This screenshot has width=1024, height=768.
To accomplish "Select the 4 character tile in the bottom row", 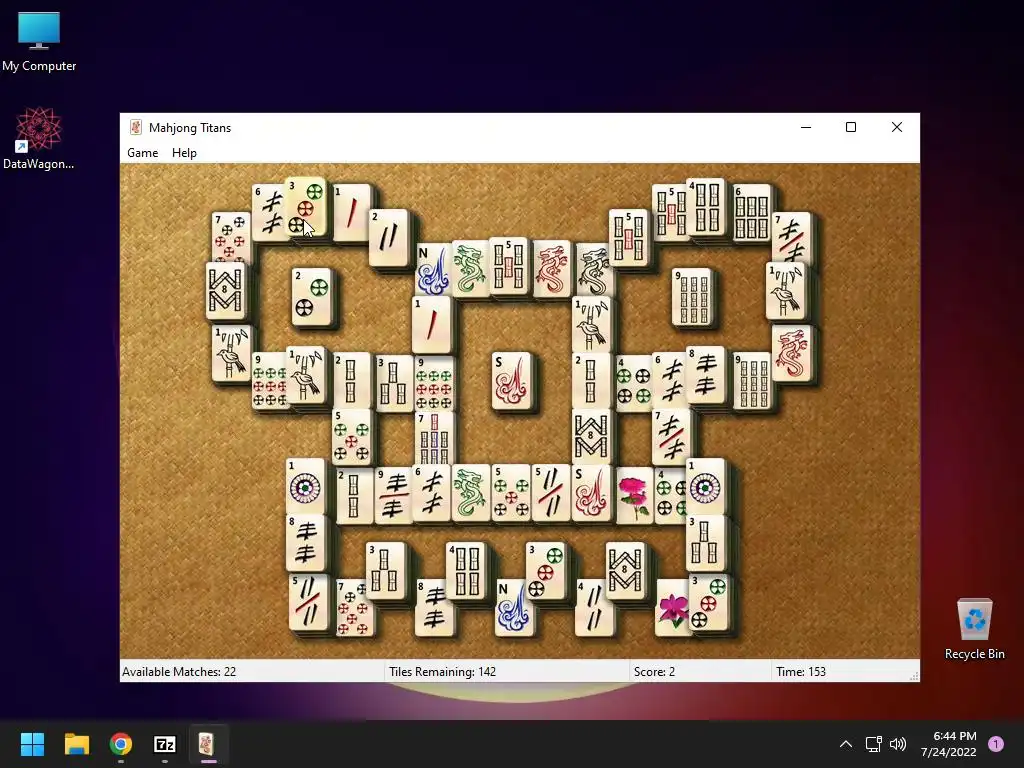I will pyautogui.click(x=594, y=607).
